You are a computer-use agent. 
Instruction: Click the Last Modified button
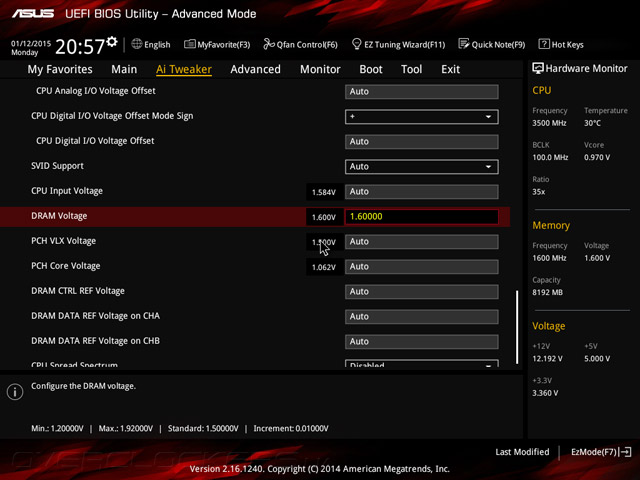pyautogui.click(x=522, y=452)
